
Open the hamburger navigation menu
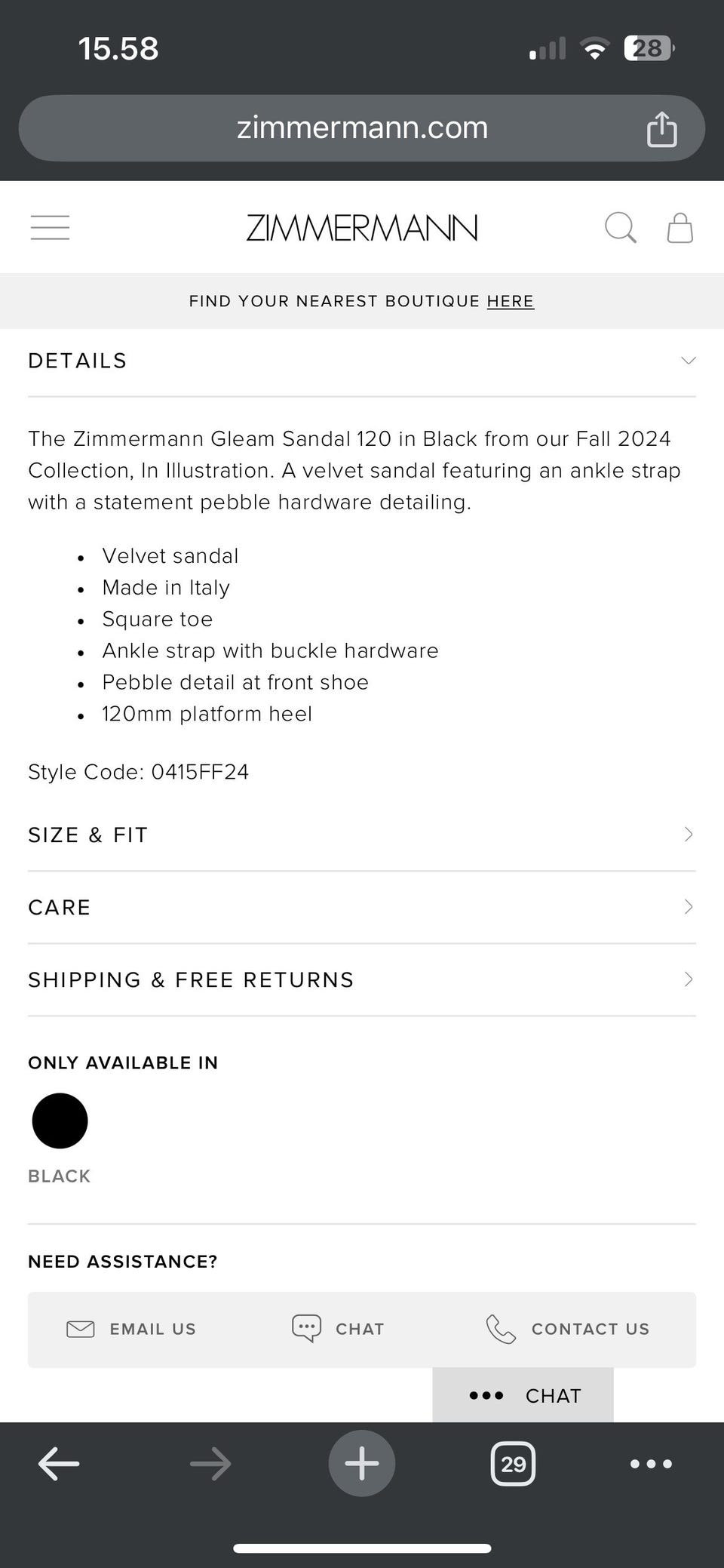coord(50,227)
